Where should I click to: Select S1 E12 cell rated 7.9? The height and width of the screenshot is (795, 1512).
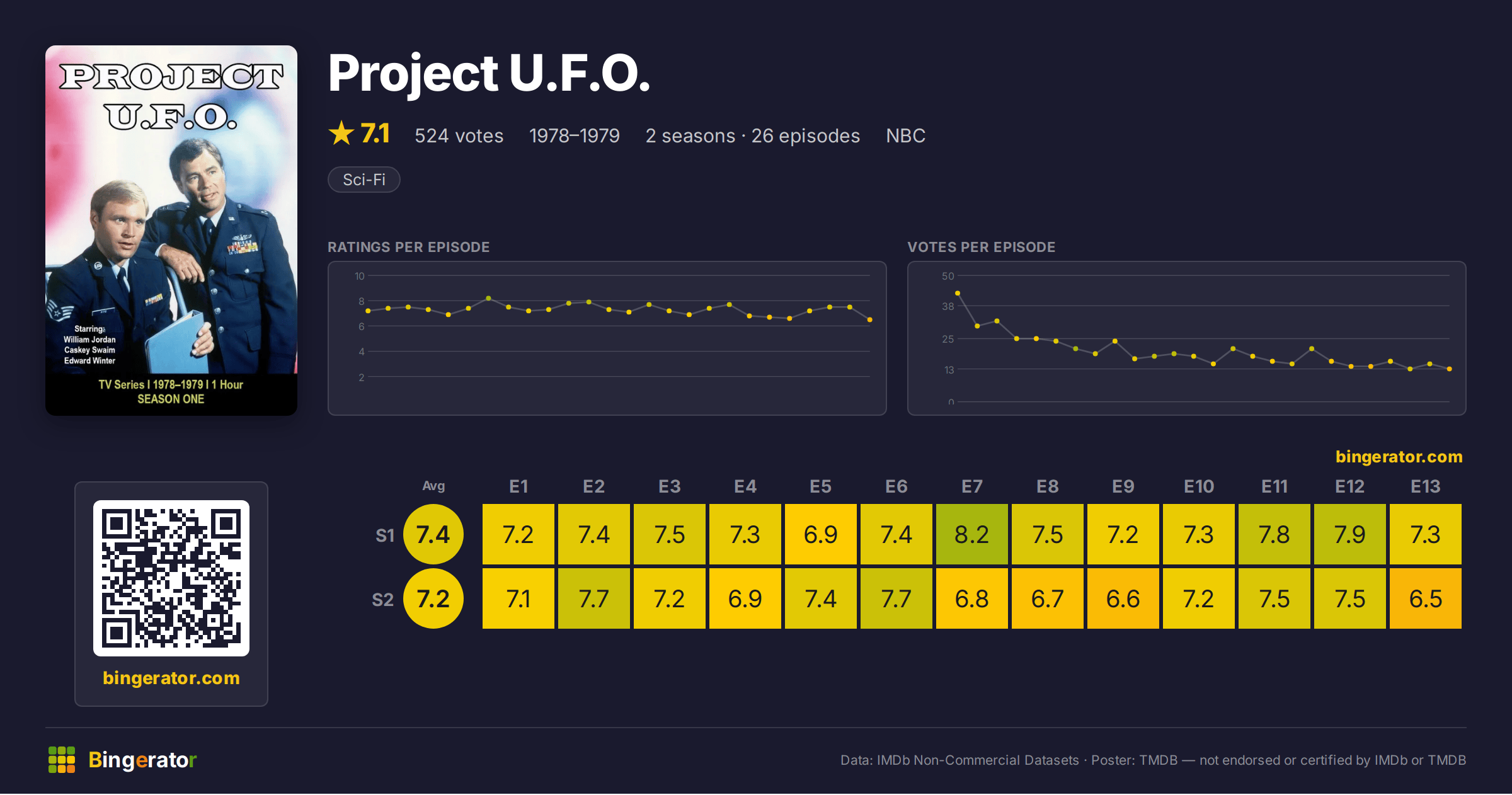click(1350, 534)
